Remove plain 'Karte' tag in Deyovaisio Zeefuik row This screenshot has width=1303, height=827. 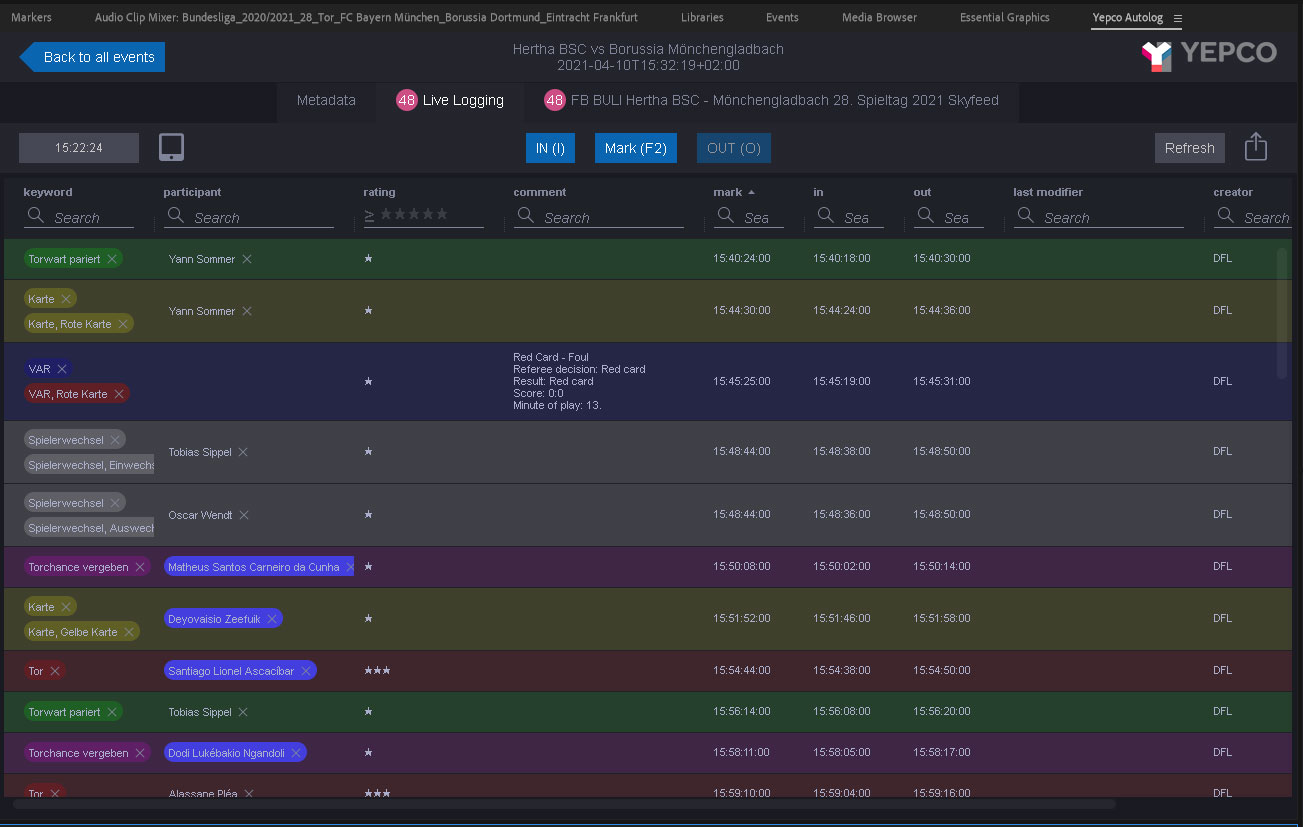[66, 607]
